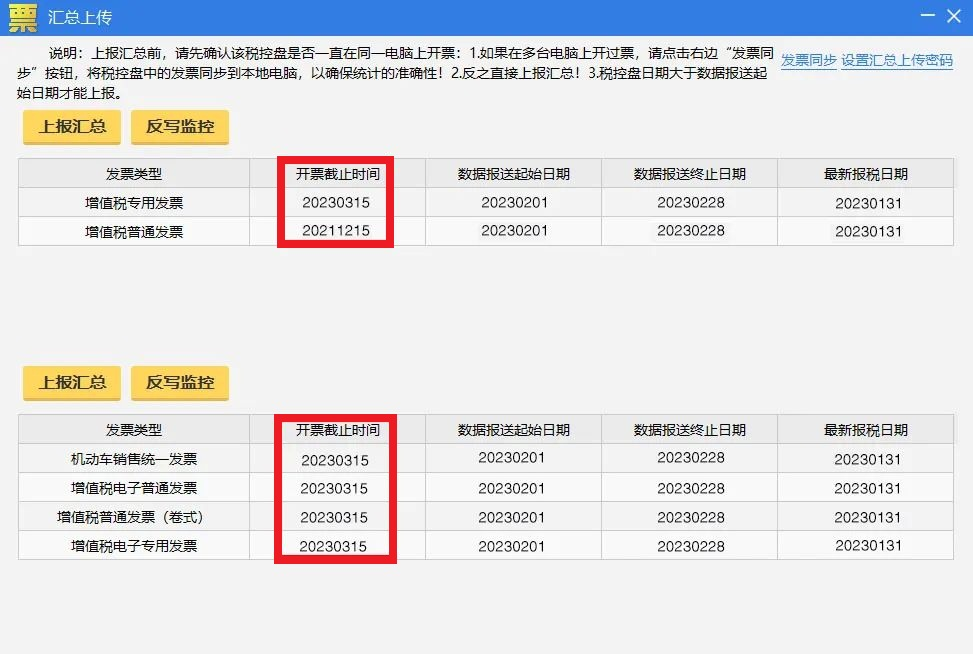
Task: Select the 增值税普通发票 row name without 卷式
Action: click(134, 232)
